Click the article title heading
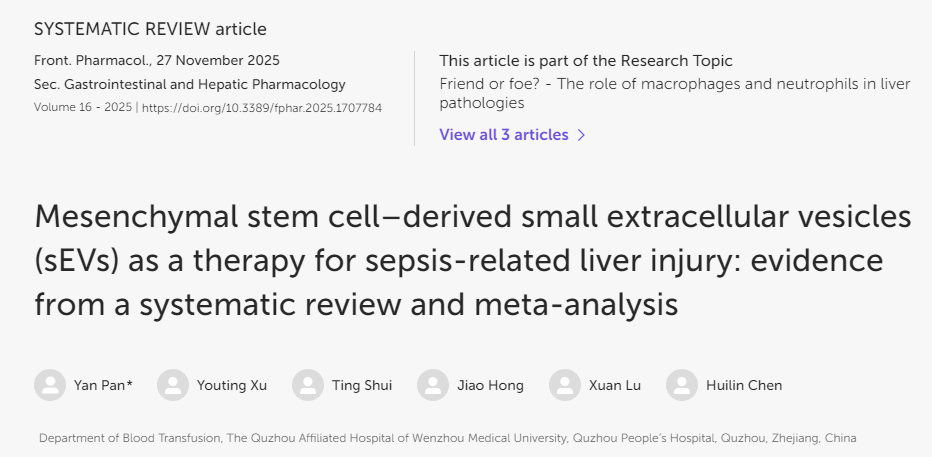The image size is (932, 457). point(472,260)
